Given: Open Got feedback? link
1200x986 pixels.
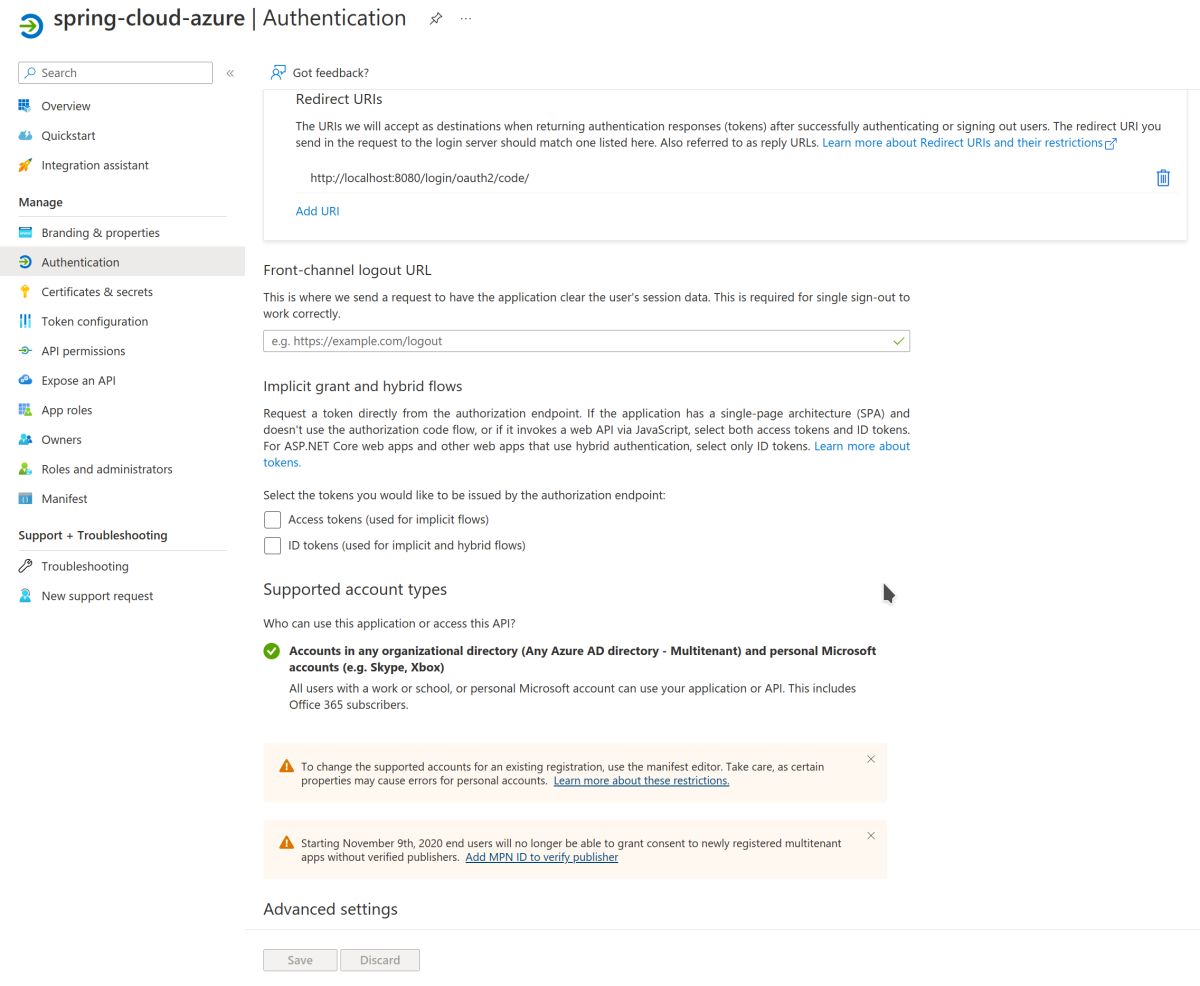Looking at the screenshot, I should pos(330,73).
